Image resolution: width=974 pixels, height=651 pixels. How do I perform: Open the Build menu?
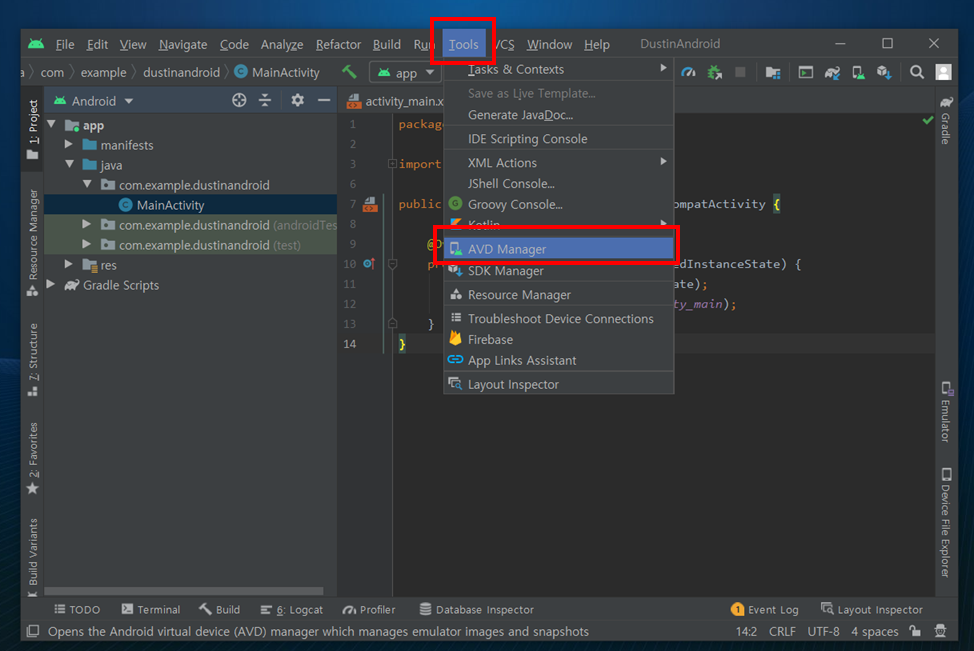(386, 45)
